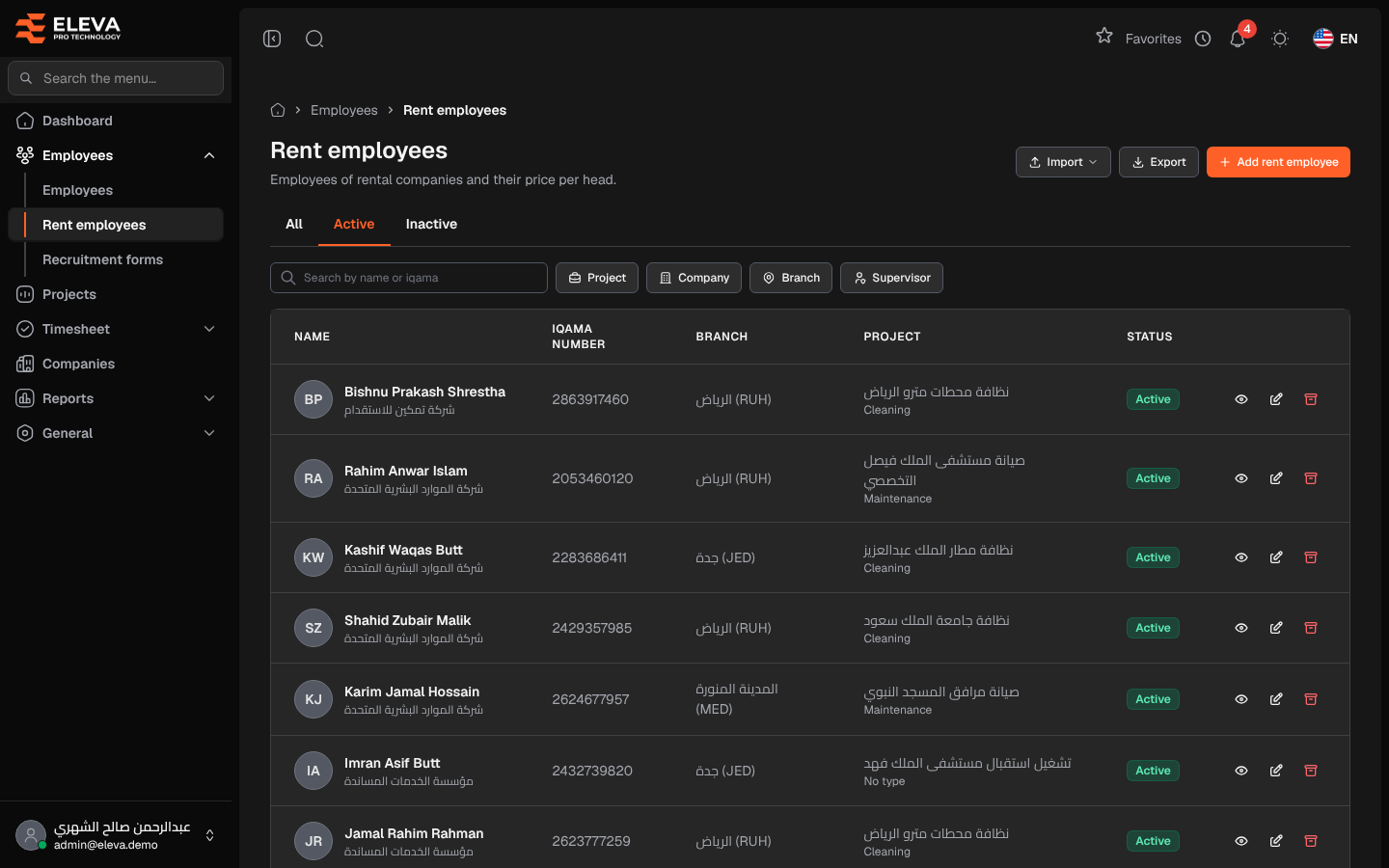Click Add rent employee button
The height and width of the screenshot is (868, 1389).
tap(1278, 162)
